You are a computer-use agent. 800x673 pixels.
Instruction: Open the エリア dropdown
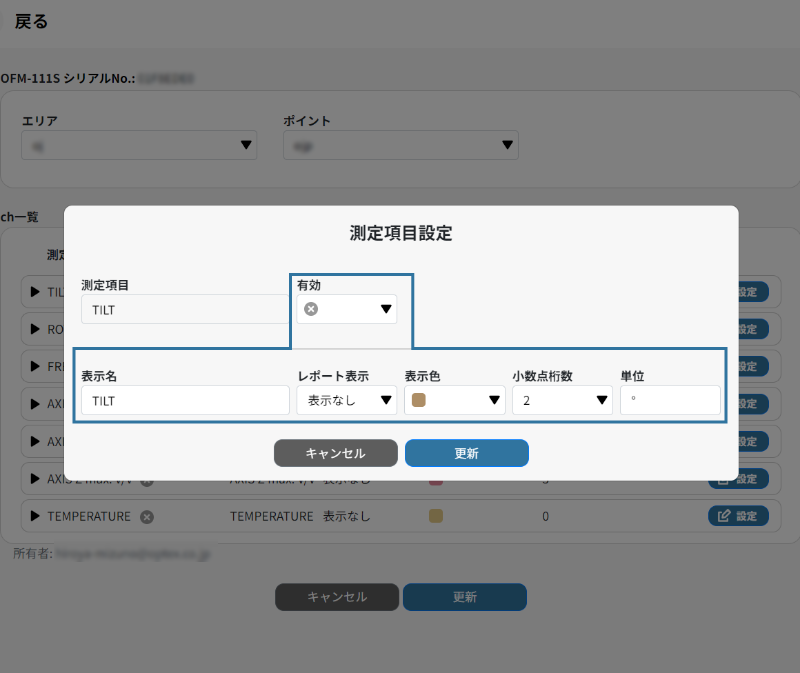(139, 145)
